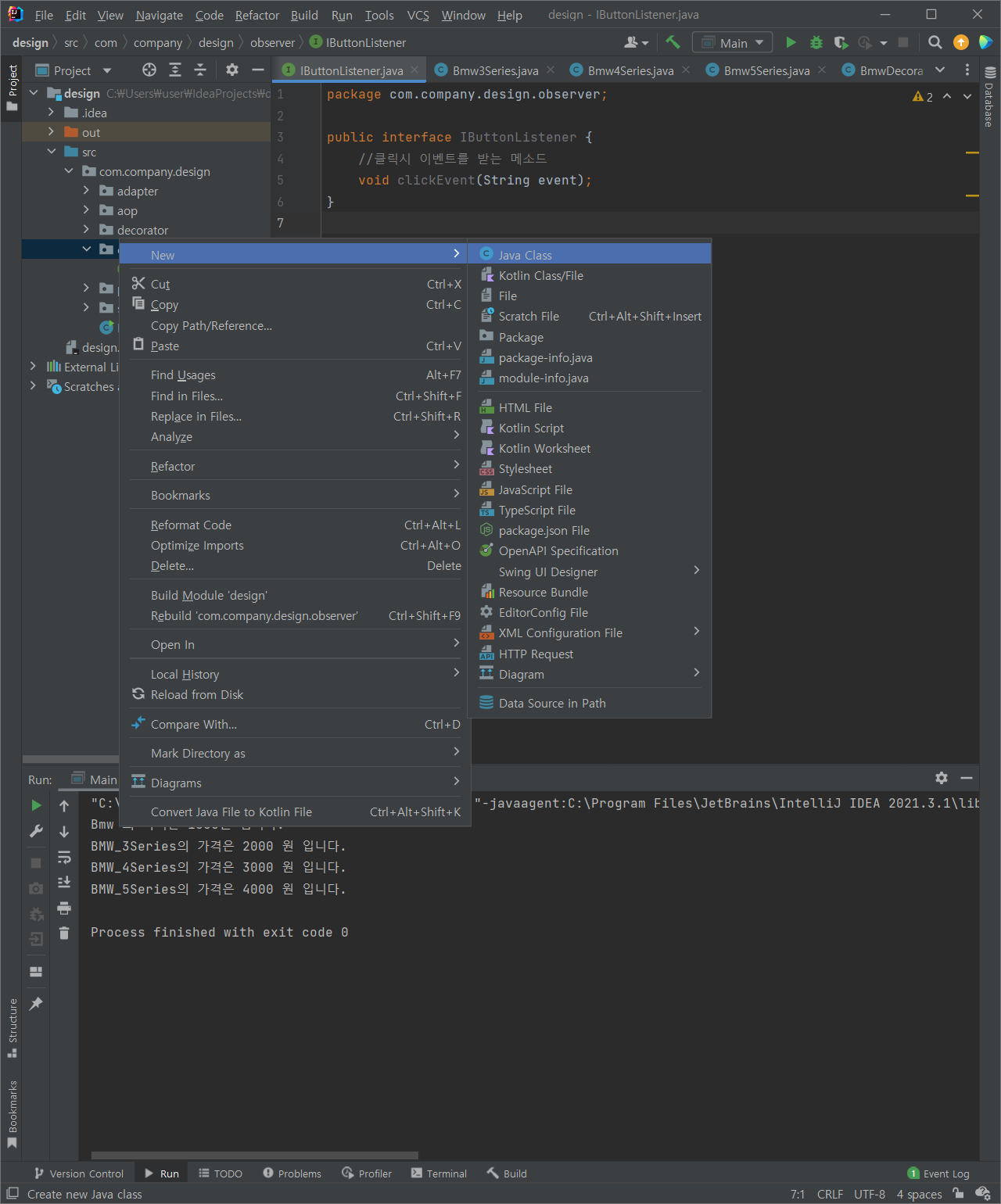Expand the out folder
1001x1204 pixels.
pos(51,132)
